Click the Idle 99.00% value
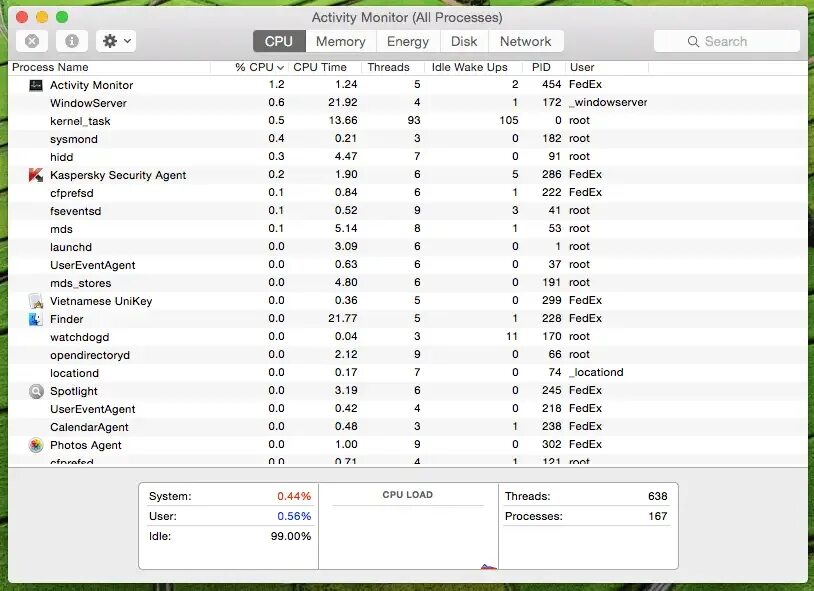This screenshot has width=814, height=591. tap(291, 536)
